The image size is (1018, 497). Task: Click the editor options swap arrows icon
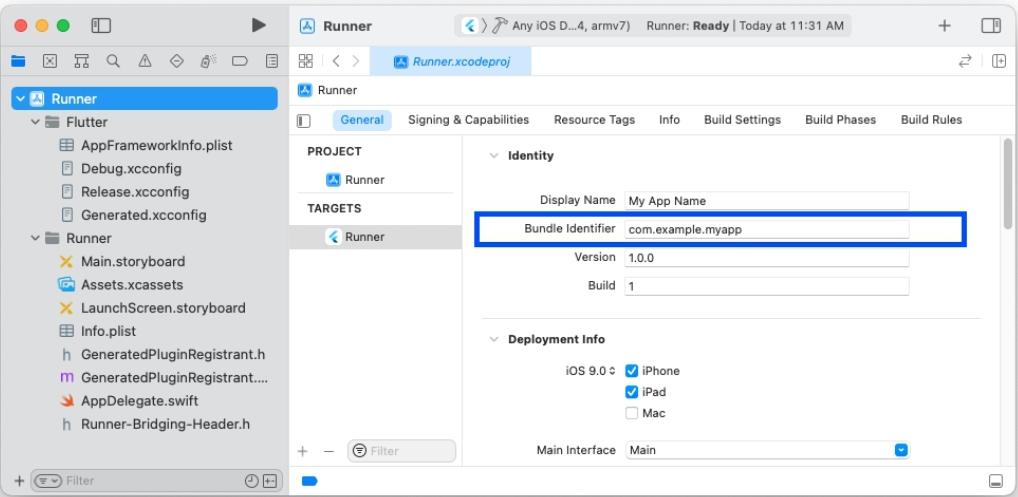point(965,61)
